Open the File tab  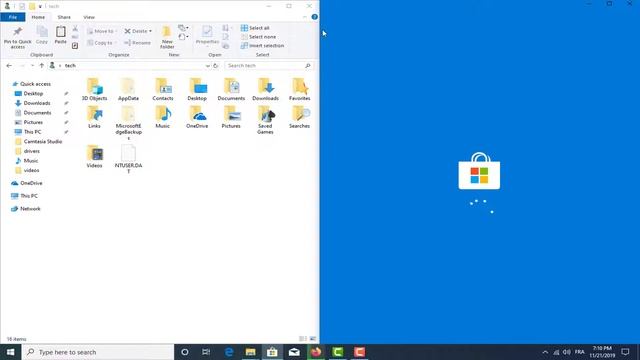13,17
